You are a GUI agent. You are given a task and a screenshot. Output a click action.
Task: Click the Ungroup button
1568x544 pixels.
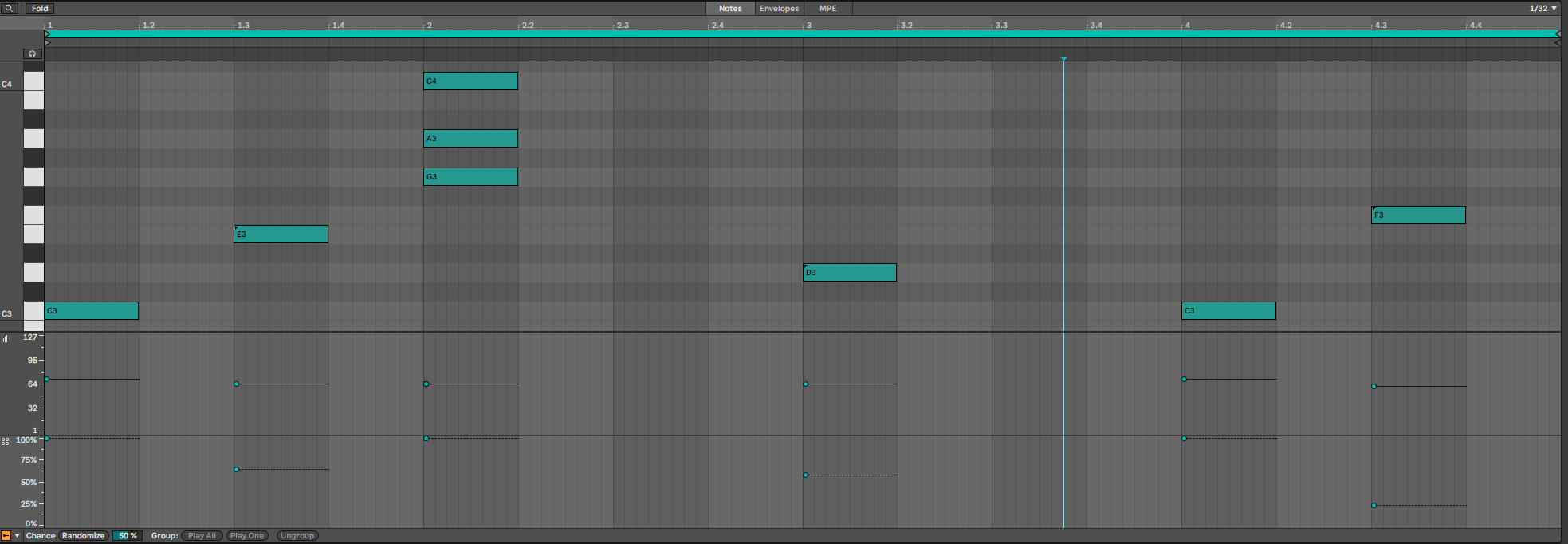pyautogui.click(x=297, y=536)
